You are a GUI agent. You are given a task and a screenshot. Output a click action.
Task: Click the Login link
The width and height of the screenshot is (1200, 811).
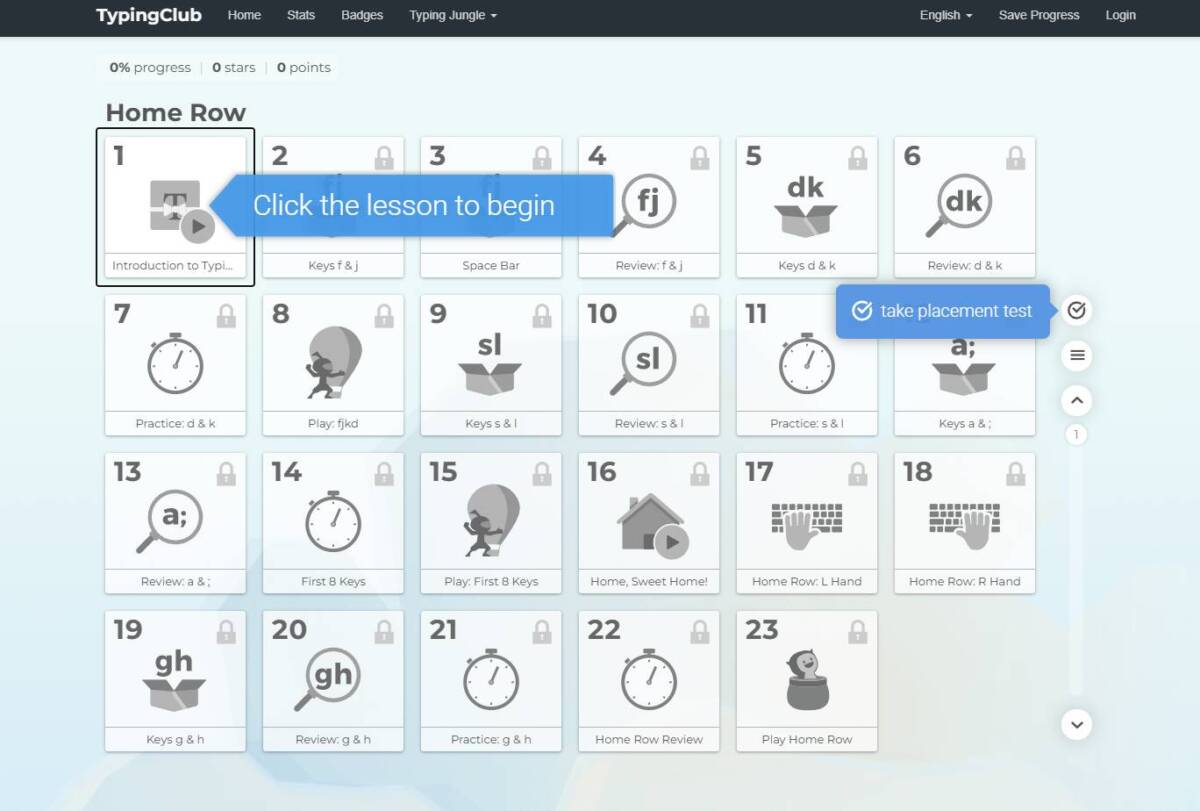pos(1121,15)
